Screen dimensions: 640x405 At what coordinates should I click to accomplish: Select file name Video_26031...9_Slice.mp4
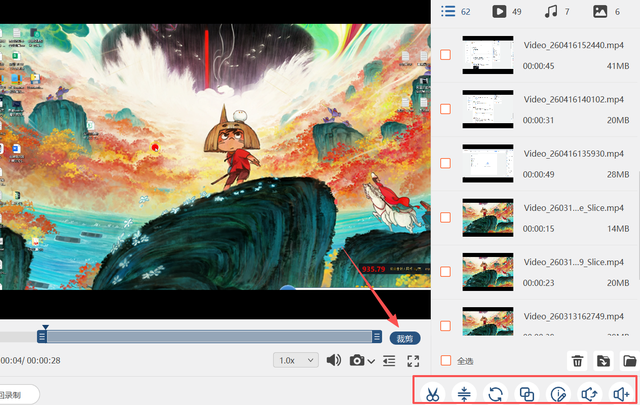point(573,262)
